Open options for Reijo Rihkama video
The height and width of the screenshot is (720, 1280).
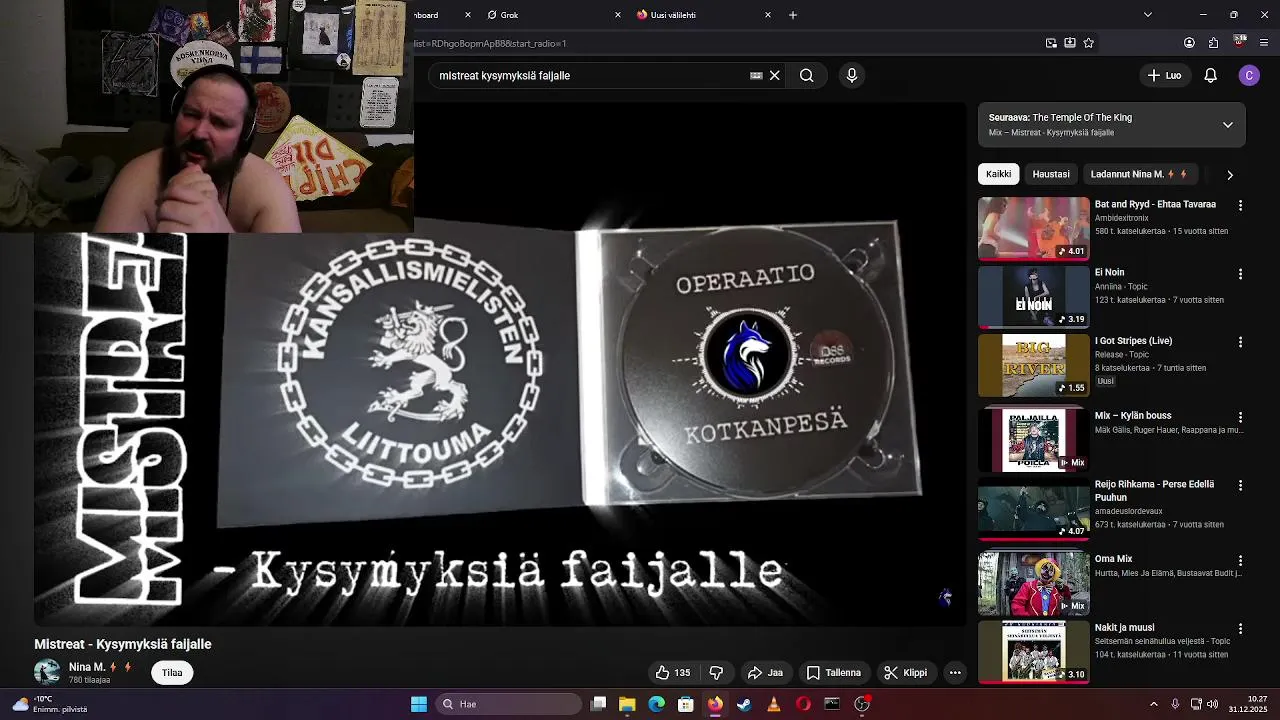coord(1240,485)
